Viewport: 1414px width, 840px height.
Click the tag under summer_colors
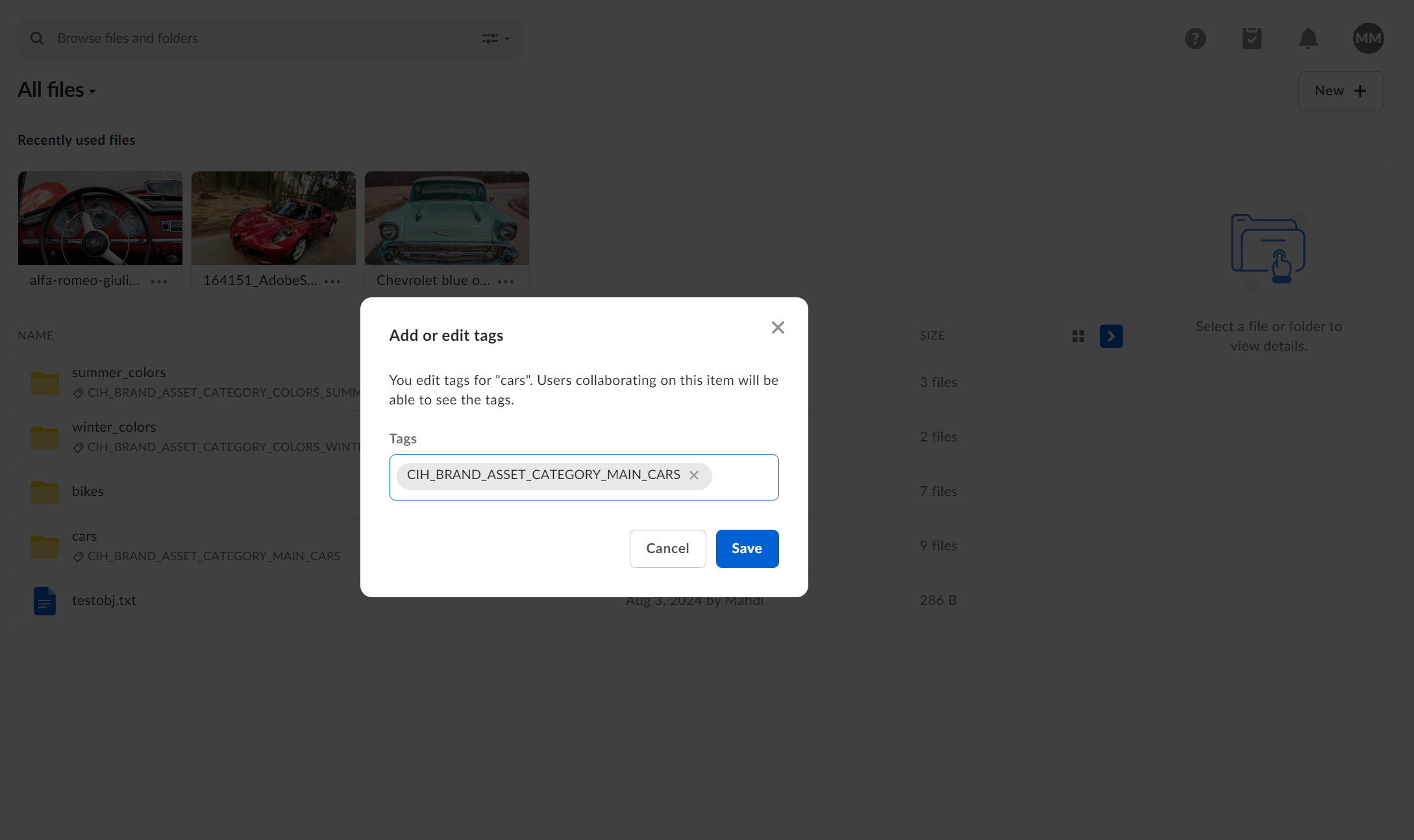(x=217, y=393)
